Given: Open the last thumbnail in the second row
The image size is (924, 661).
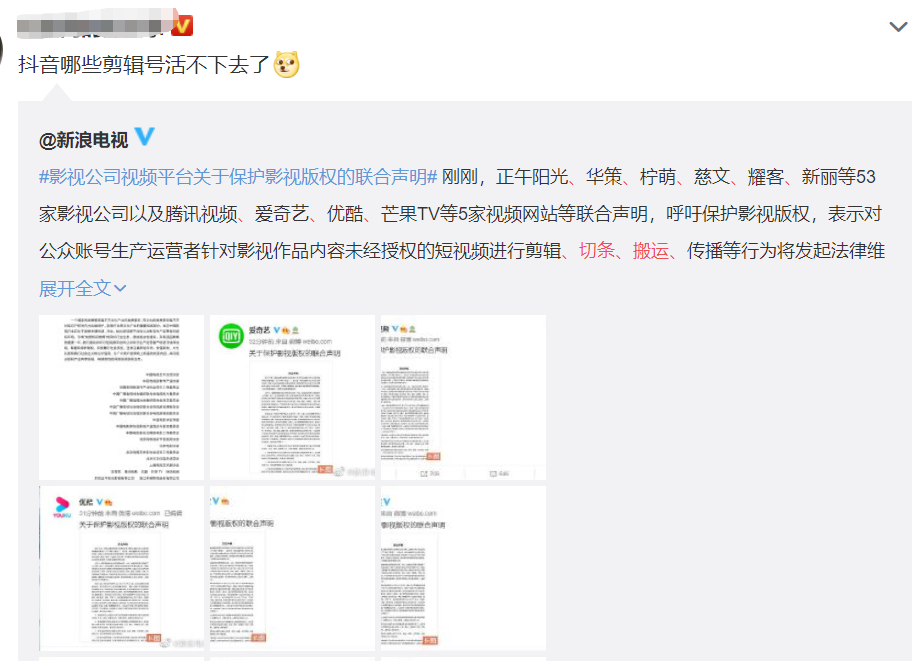Looking at the screenshot, I should pos(463,569).
